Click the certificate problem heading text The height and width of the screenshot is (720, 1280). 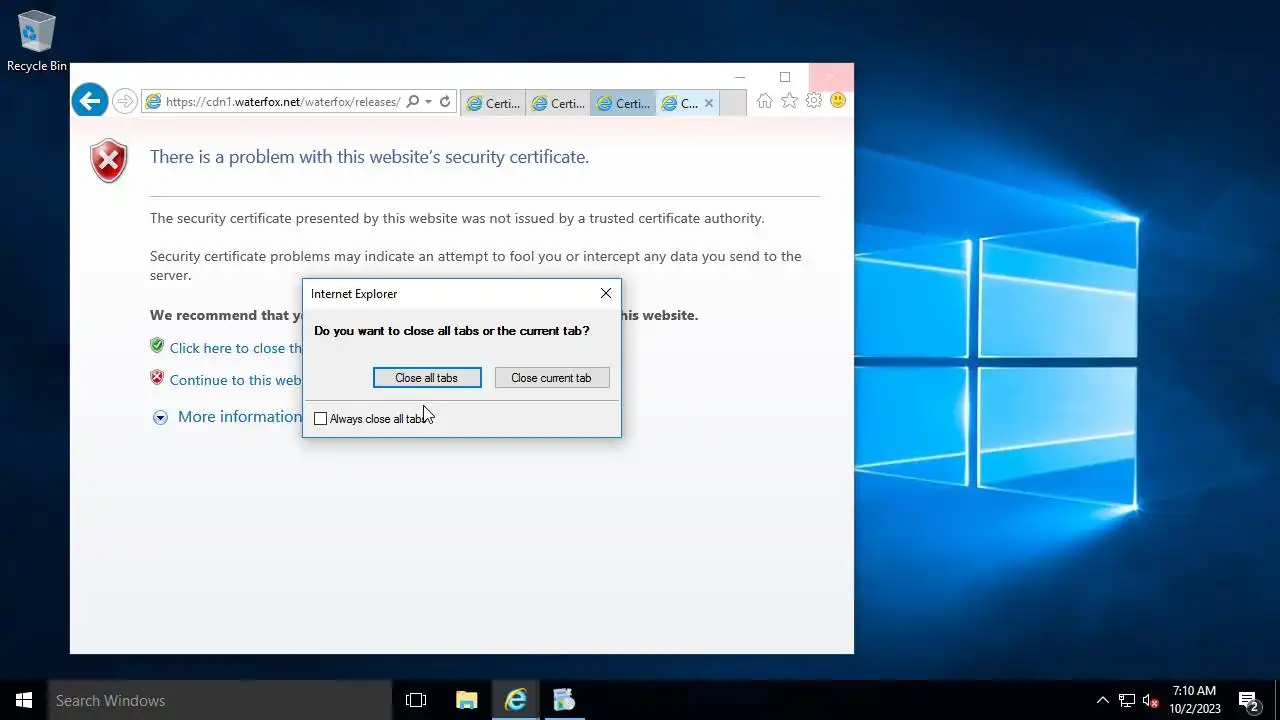[x=369, y=157]
